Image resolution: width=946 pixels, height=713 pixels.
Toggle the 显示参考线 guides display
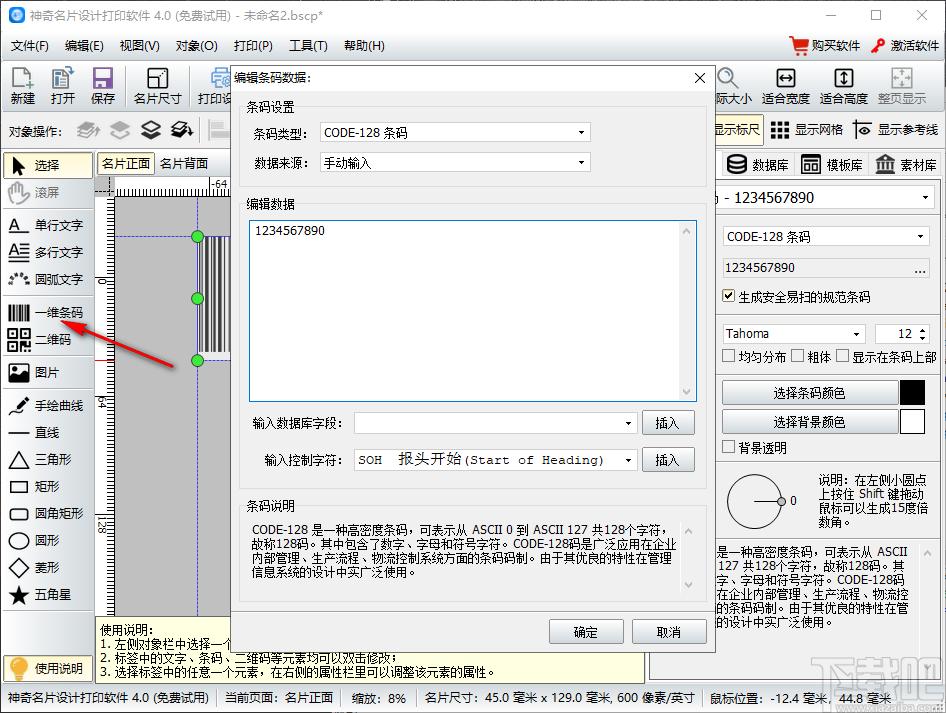[x=896, y=130]
